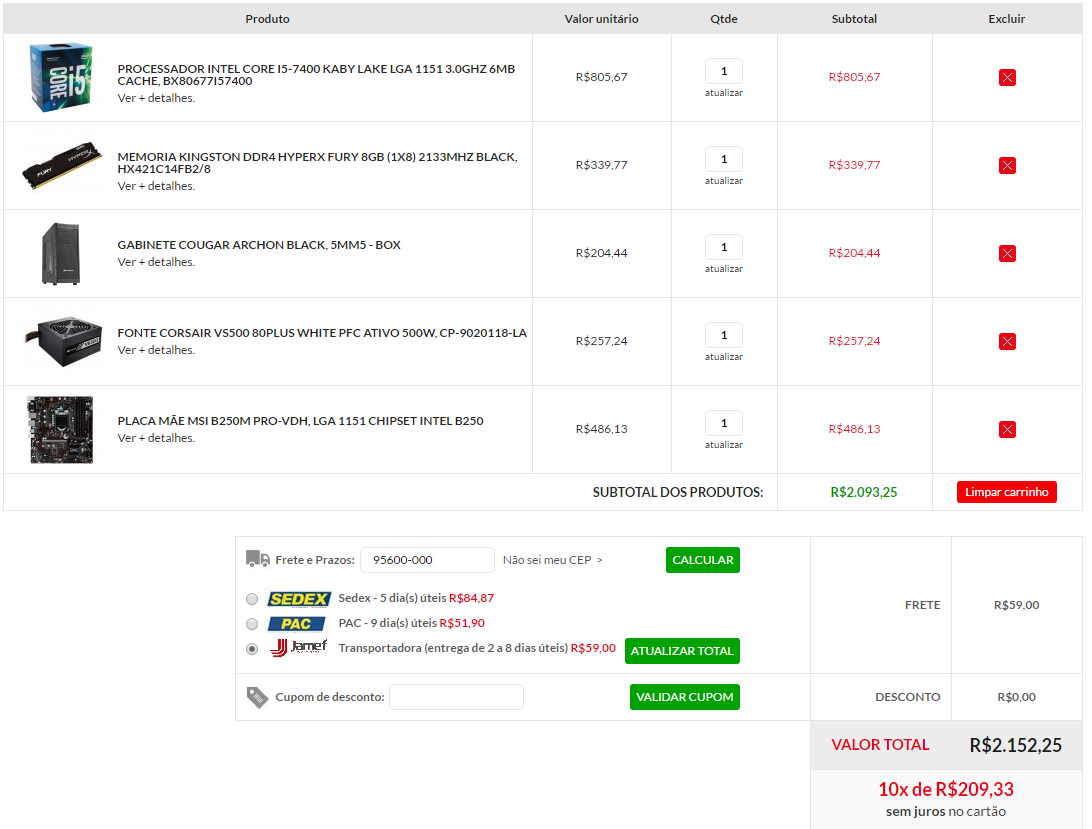This screenshot has height=829, width=1092.
Task: Click atualizar under the Kingston memory quantity
Action: click(724, 180)
